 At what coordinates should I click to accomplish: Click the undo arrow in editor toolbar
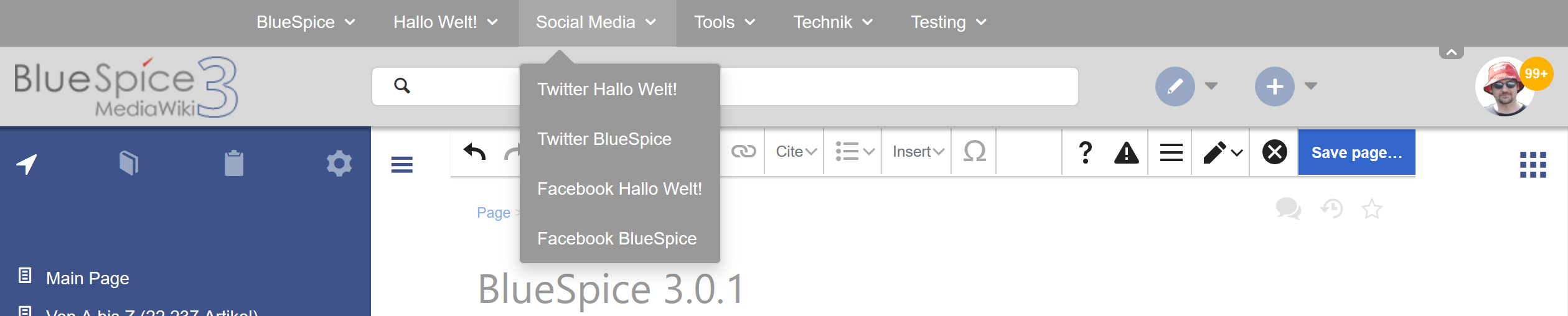474,152
